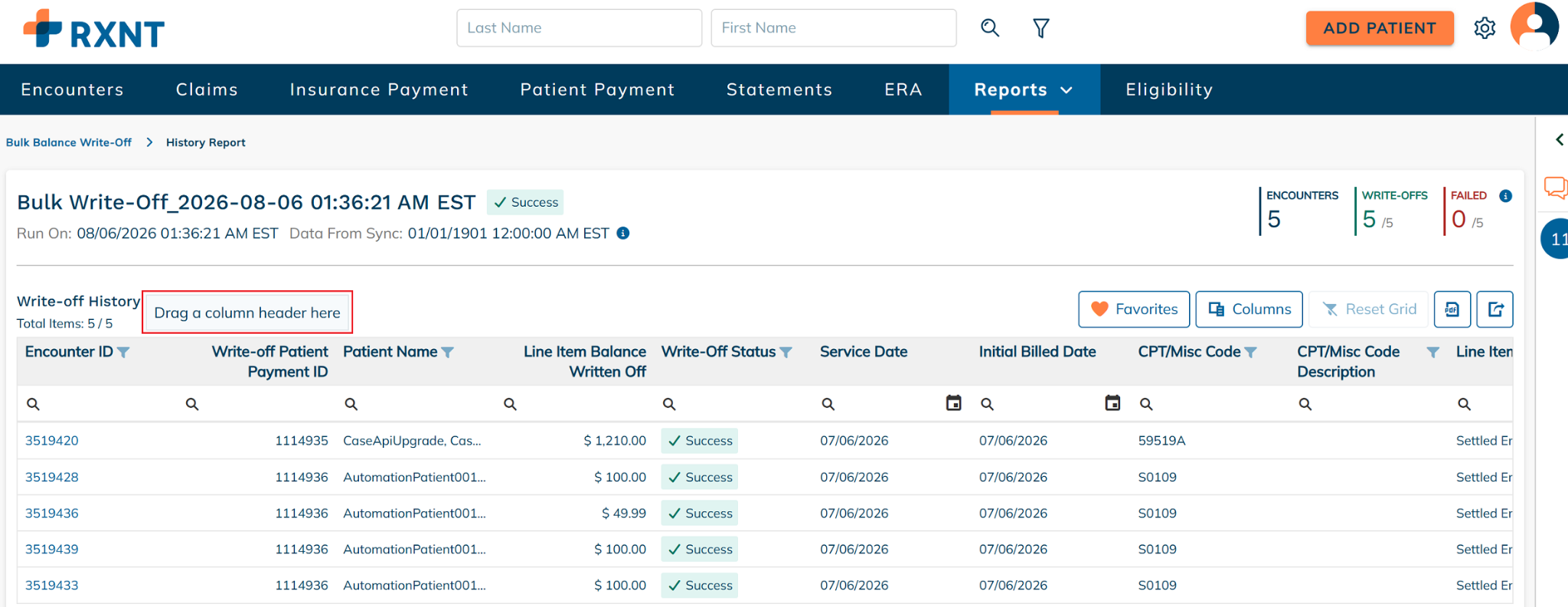Click the info icon beside FAILED count
This screenshot has width=1568, height=607.
[x=1505, y=196]
